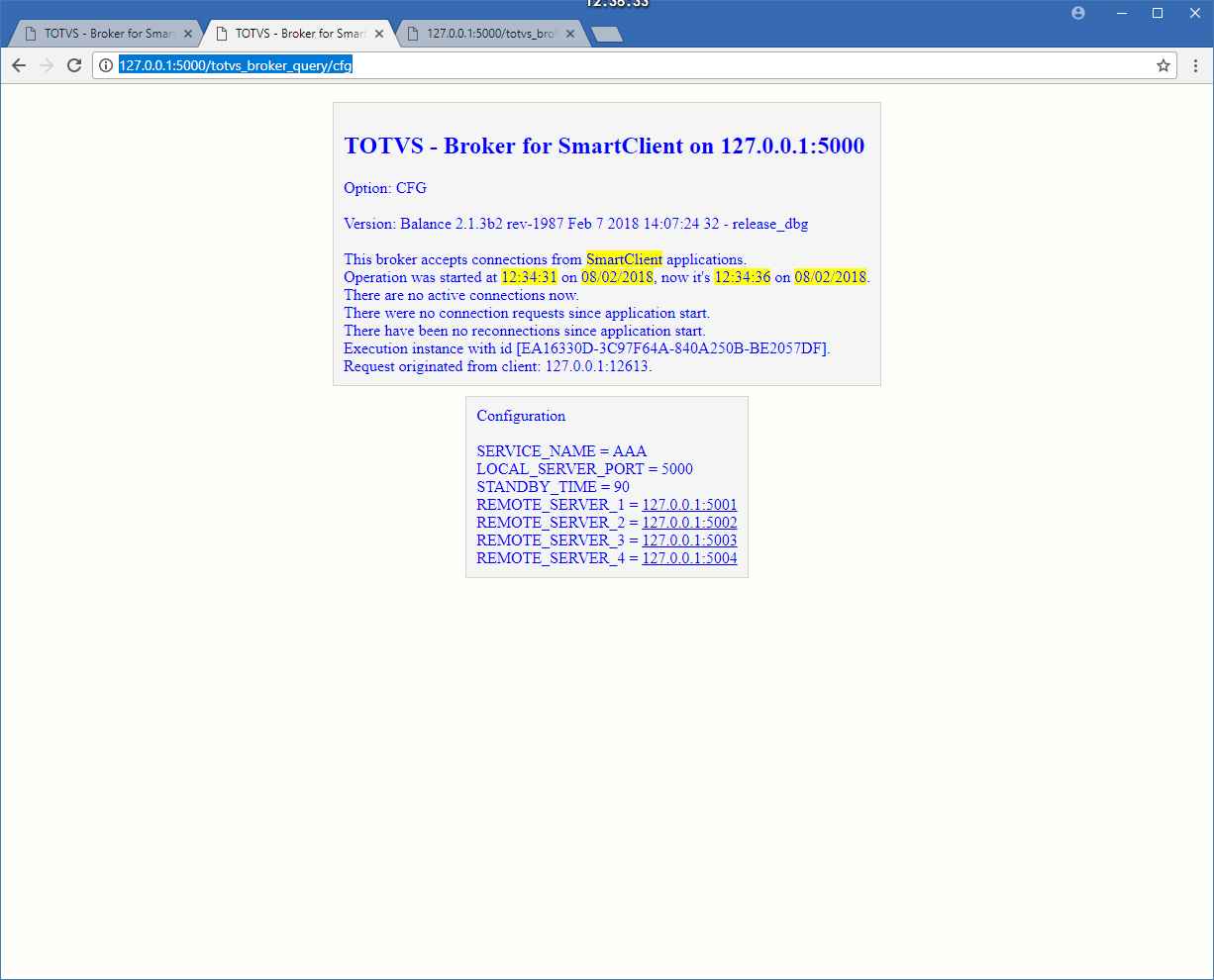Click the browser Forward arrow

tap(46, 65)
